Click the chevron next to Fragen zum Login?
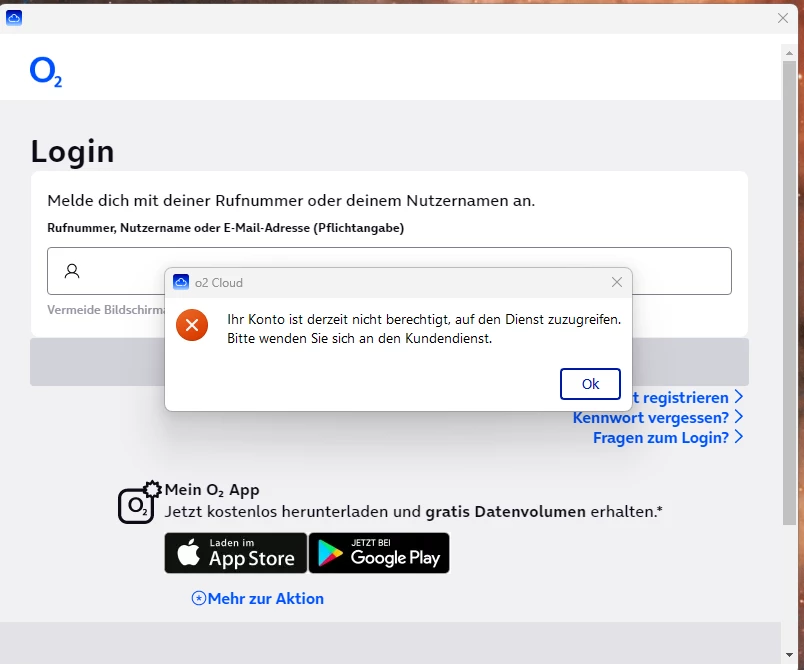Viewport: 804px width, 670px height. click(x=738, y=437)
